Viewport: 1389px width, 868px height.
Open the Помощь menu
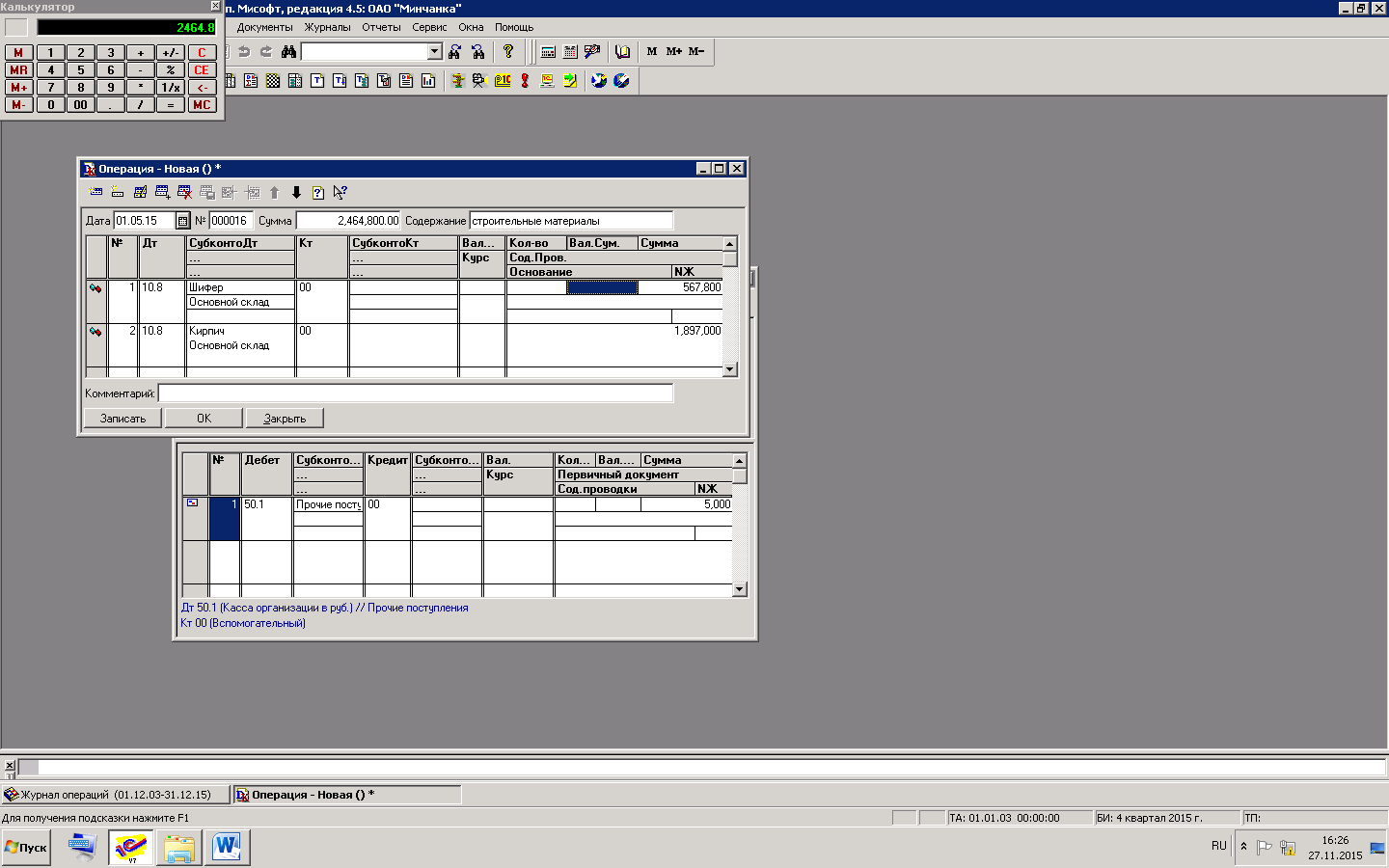[x=514, y=27]
